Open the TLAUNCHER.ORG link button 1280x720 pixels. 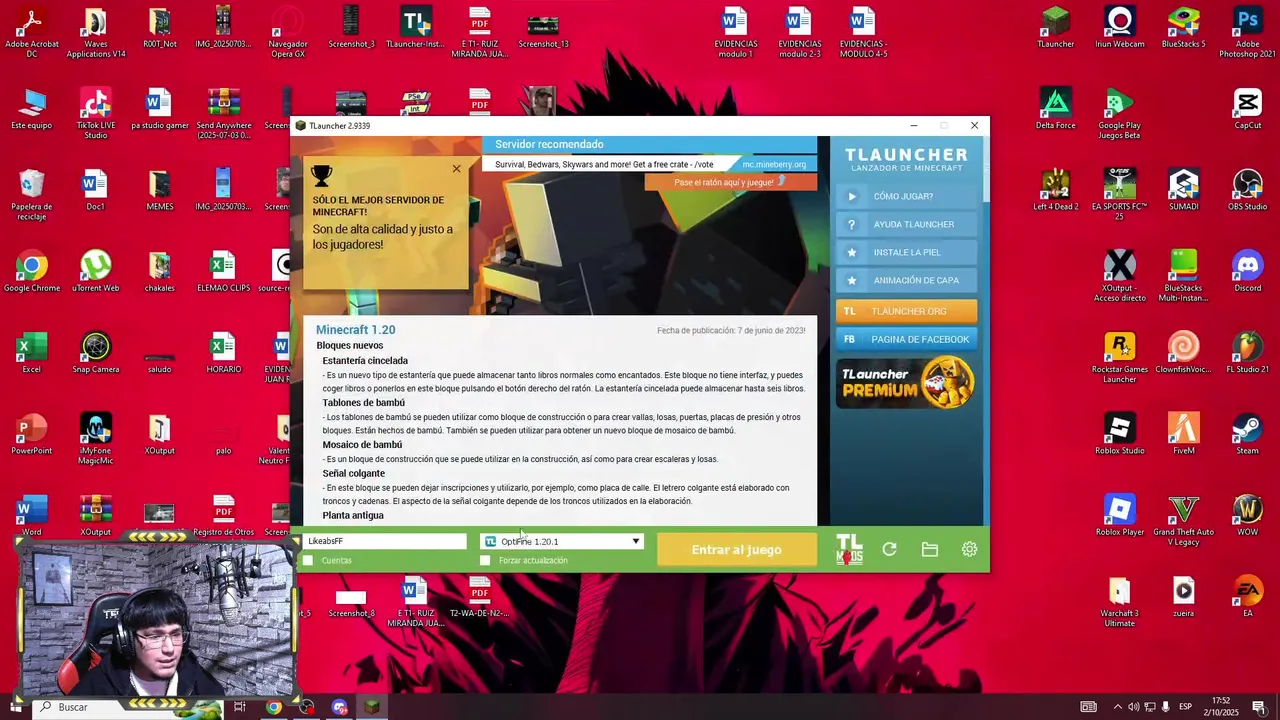(906, 311)
